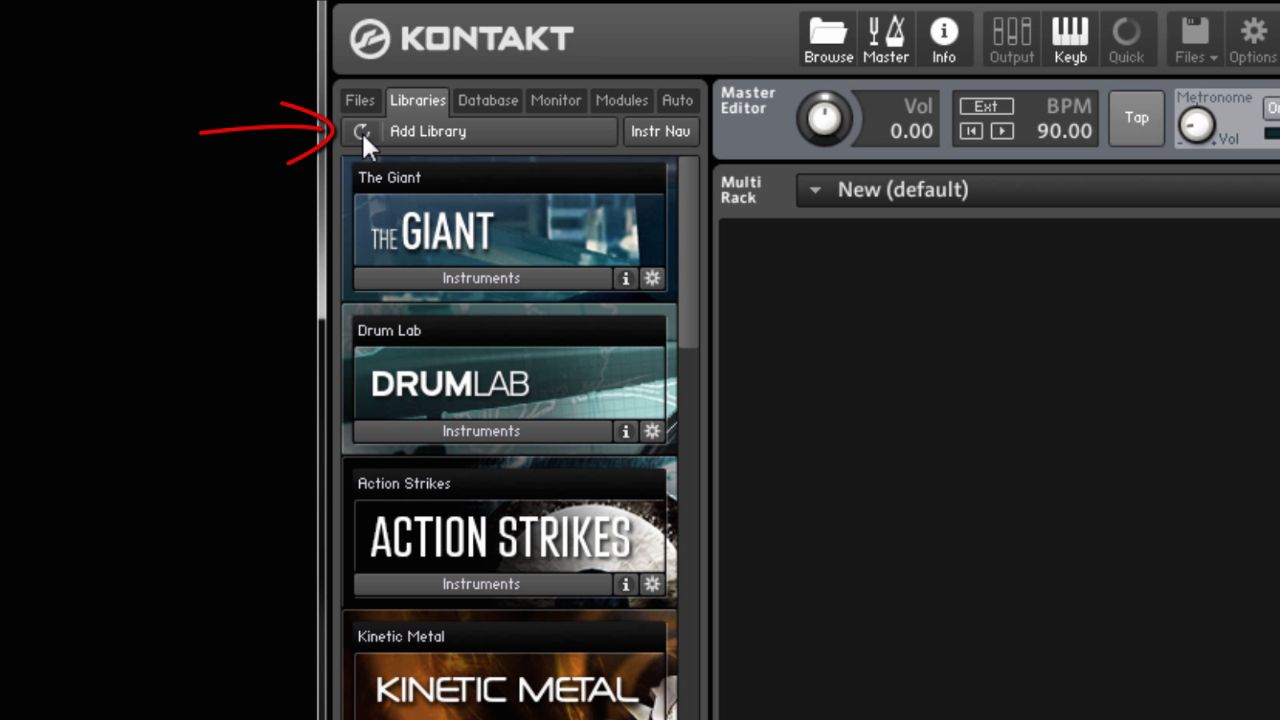Show the Info pane
This screenshot has width=1280, height=720.
(x=944, y=40)
